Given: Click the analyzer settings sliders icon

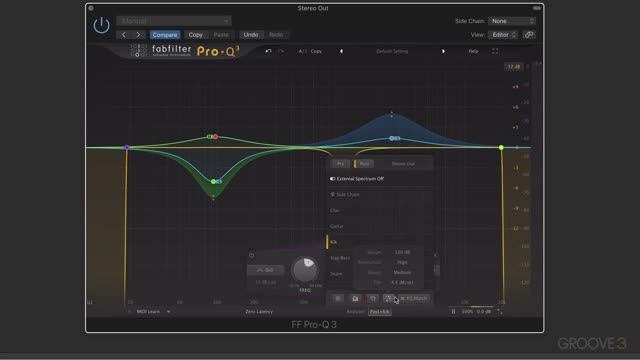Looking at the screenshot, I should click(388, 298).
